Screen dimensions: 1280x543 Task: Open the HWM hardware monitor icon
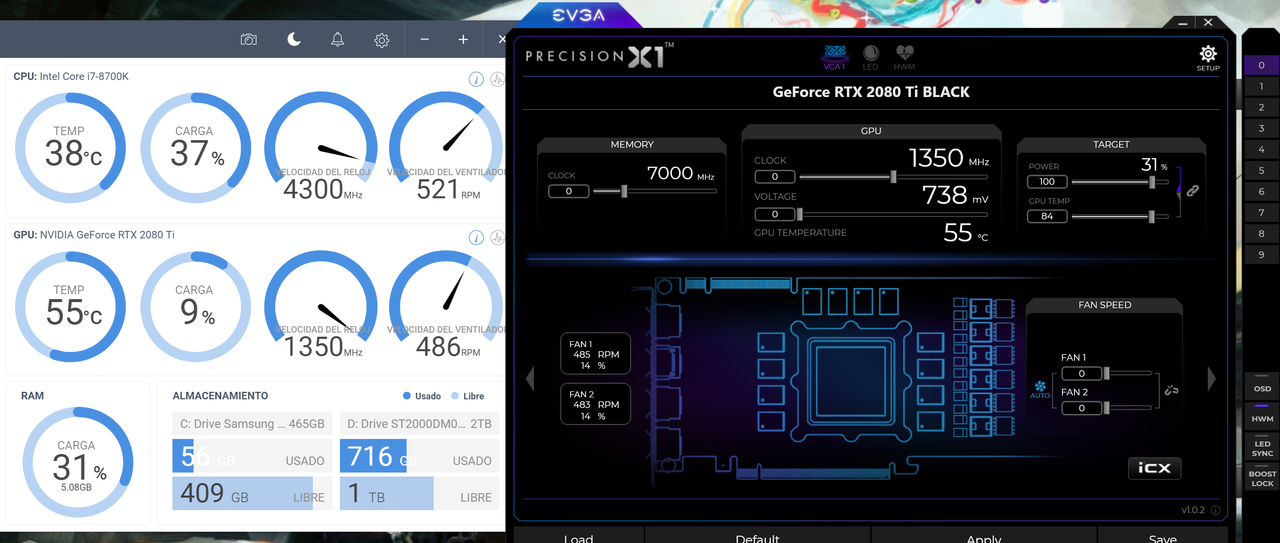[x=904, y=56]
